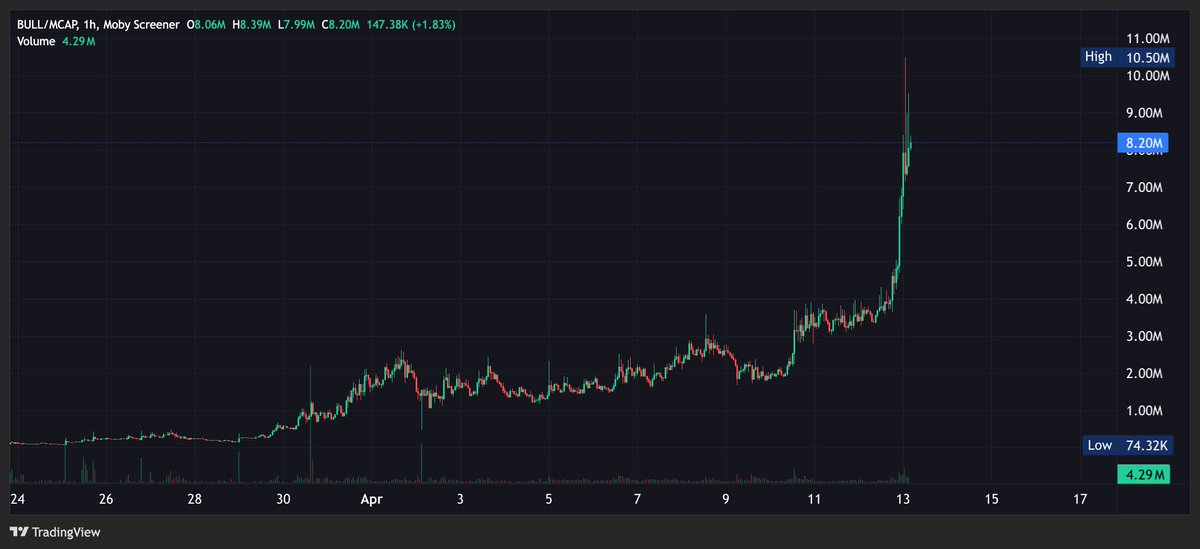
Task: Click the +1.83% change value in header
Action: click(x=428, y=23)
